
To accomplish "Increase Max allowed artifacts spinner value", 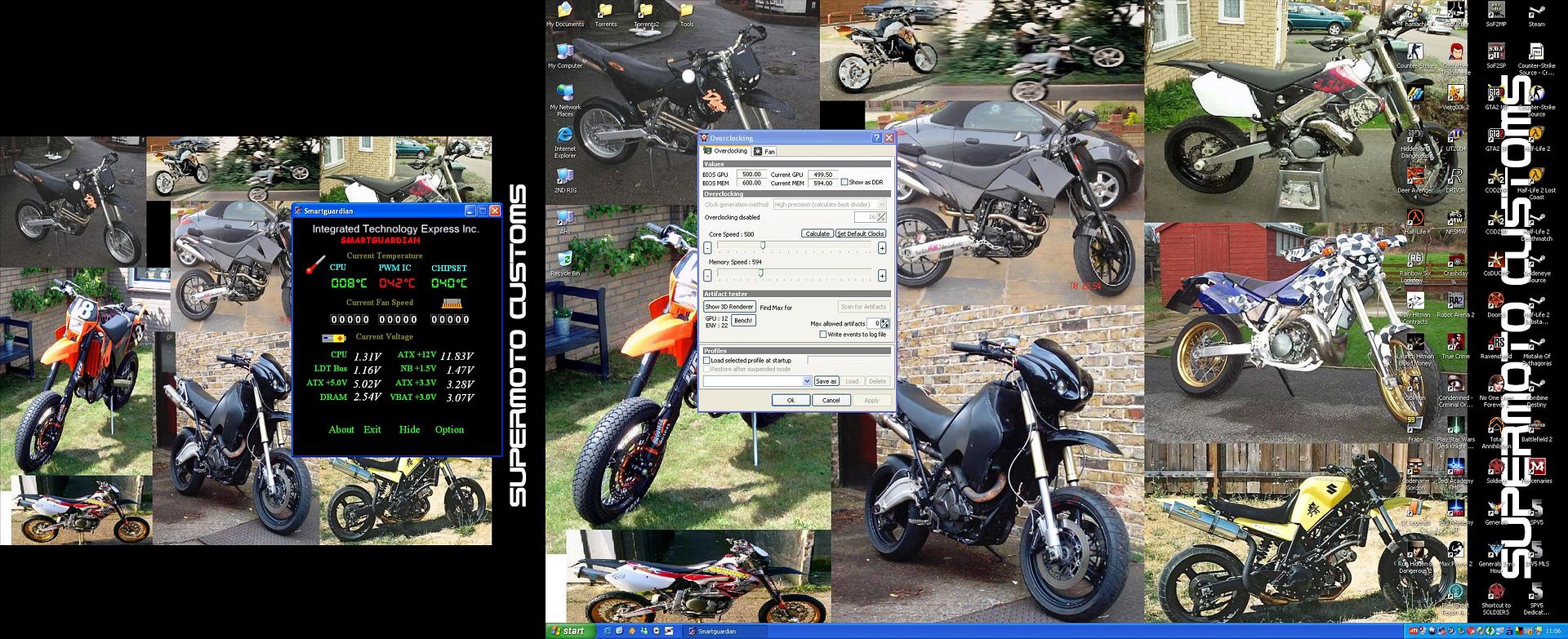I will click(884, 322).
